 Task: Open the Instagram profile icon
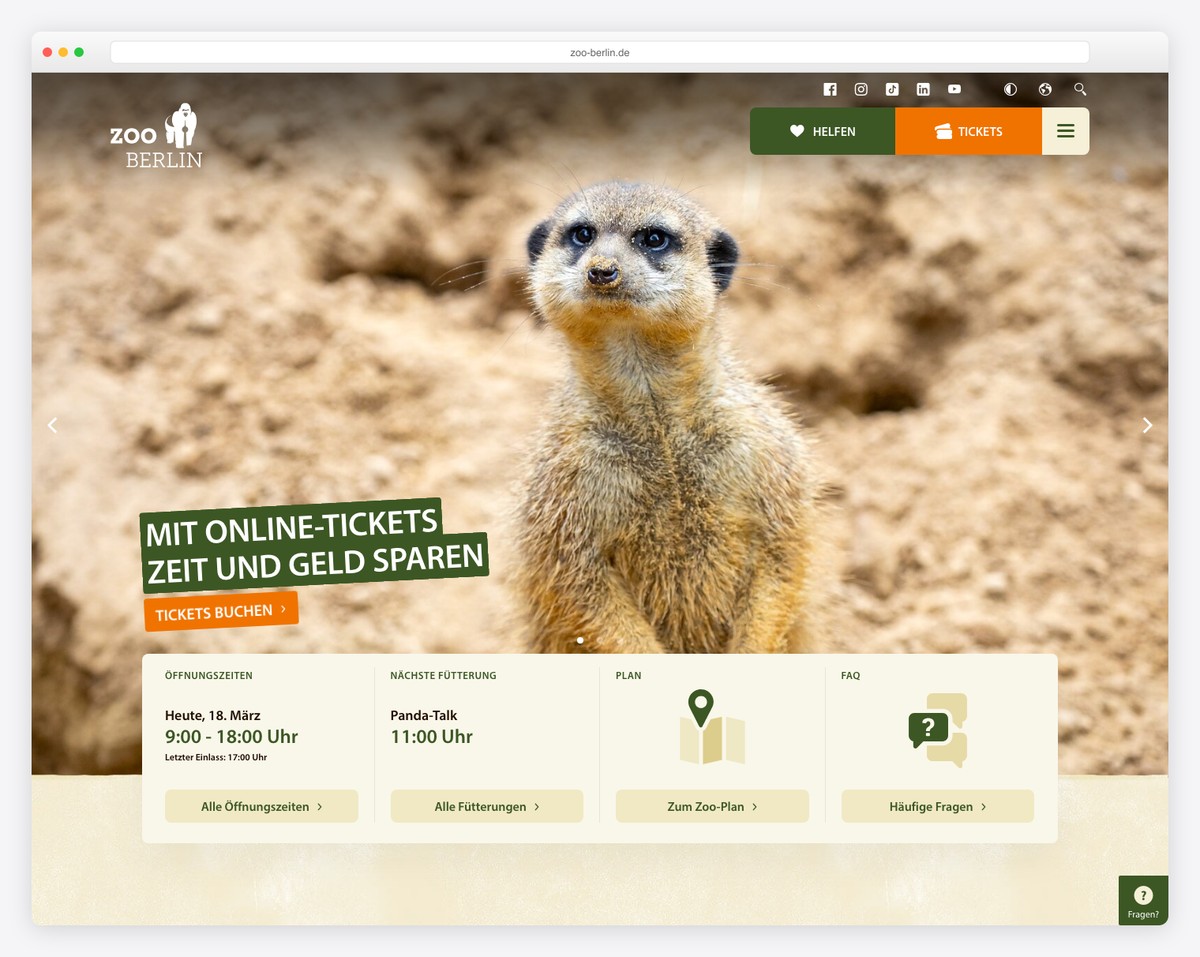pyautogui.click(x=861, y=89)
